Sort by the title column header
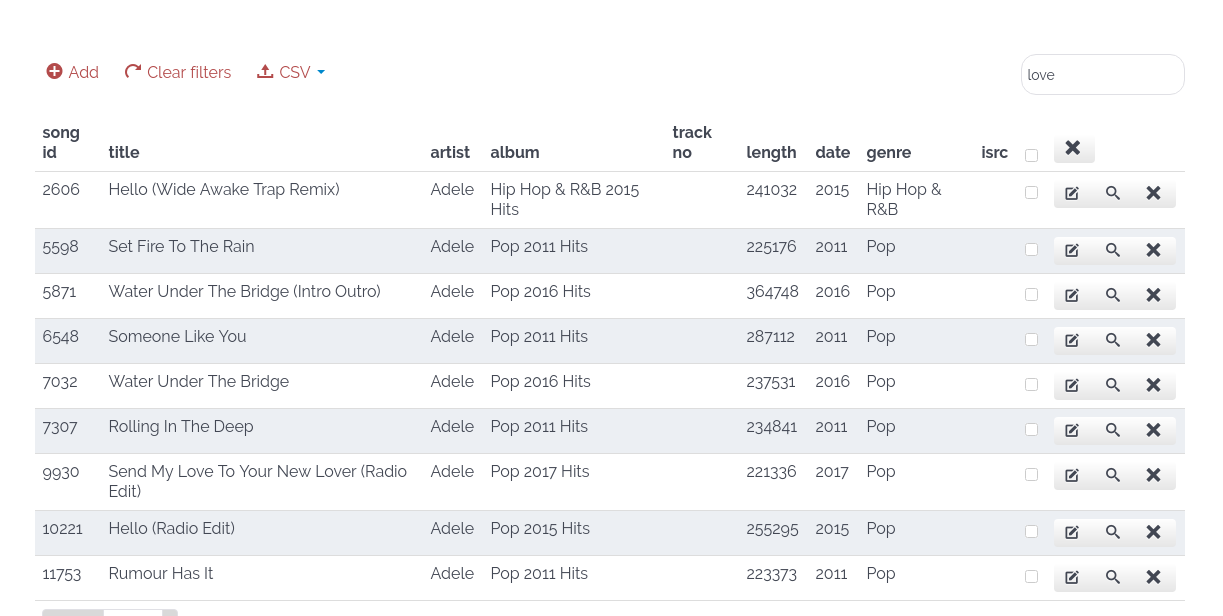The height and width of the screenshot is (616, 1223). (x=124, y=152)
